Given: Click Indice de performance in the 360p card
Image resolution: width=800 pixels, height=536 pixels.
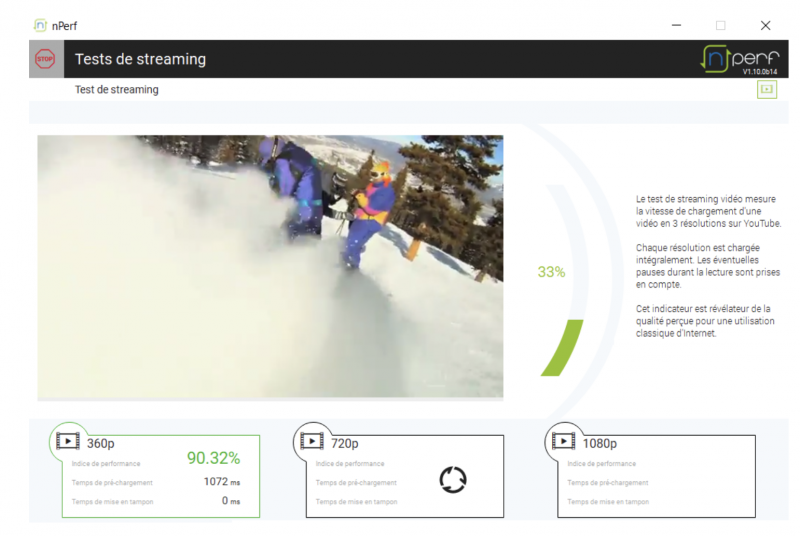Looking at the screenshot, I should (x=106, y=464).
